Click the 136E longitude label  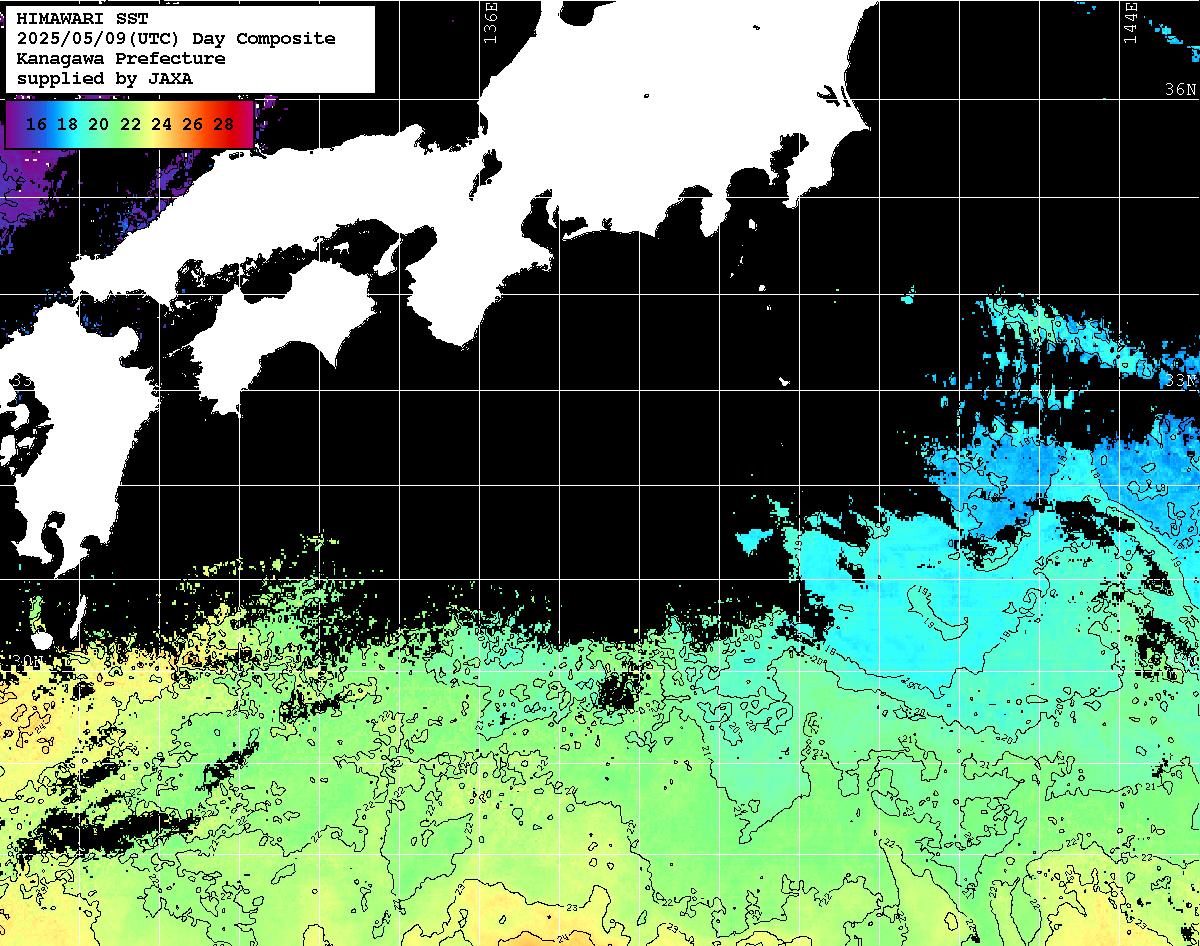click(490, 22)
